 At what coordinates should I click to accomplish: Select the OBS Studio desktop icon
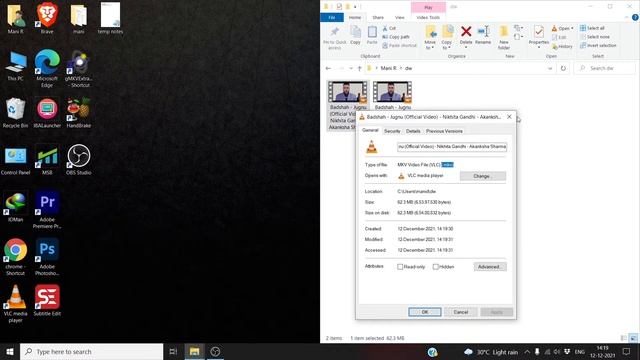coord(78,160)
